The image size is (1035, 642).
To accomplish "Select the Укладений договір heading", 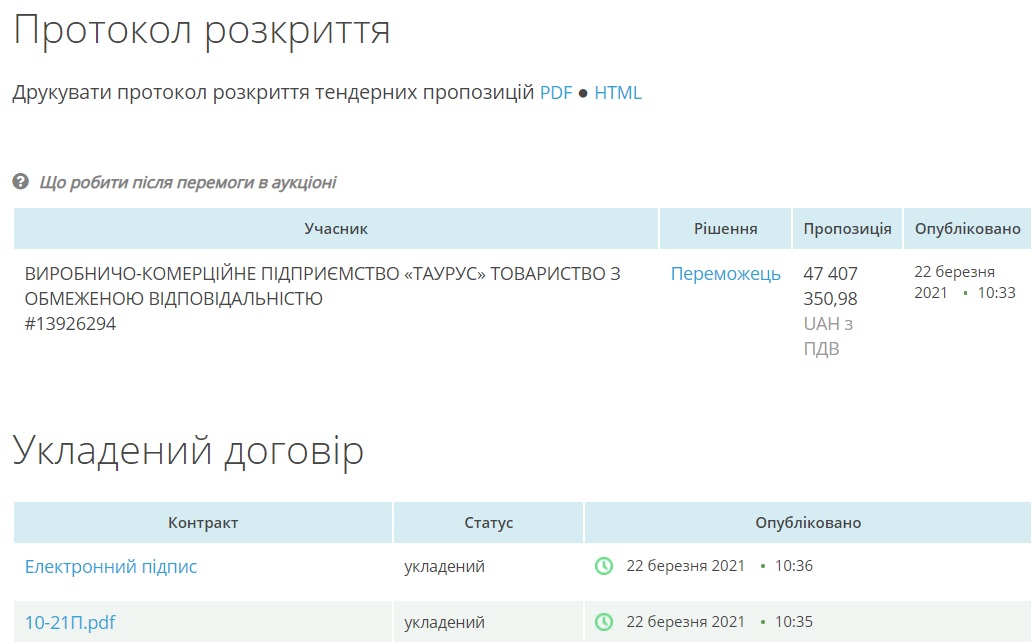I will 188,453.
